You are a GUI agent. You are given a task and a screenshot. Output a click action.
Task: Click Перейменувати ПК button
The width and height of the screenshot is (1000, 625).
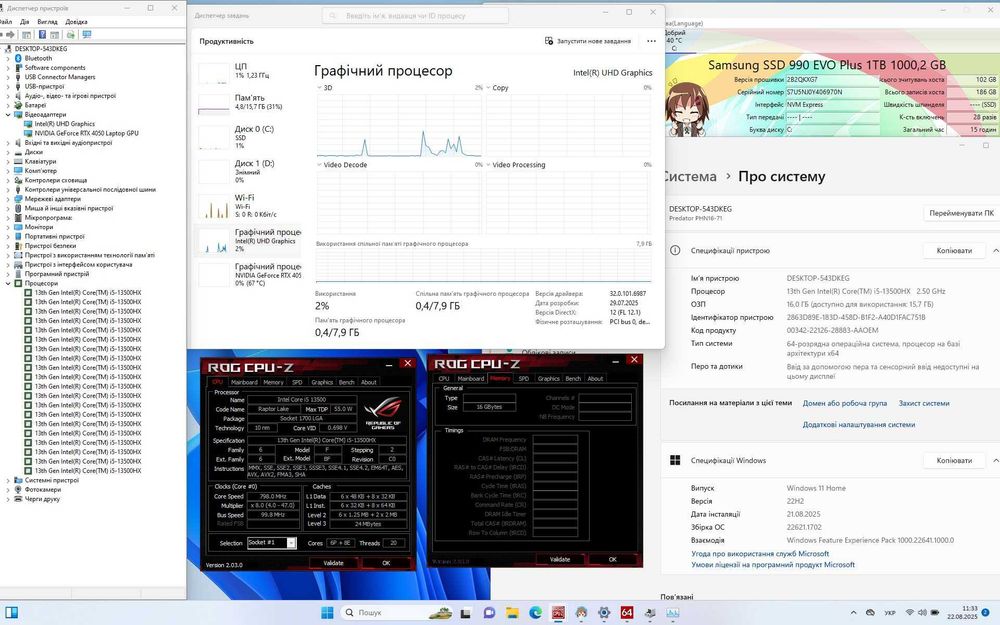[961, 213]
